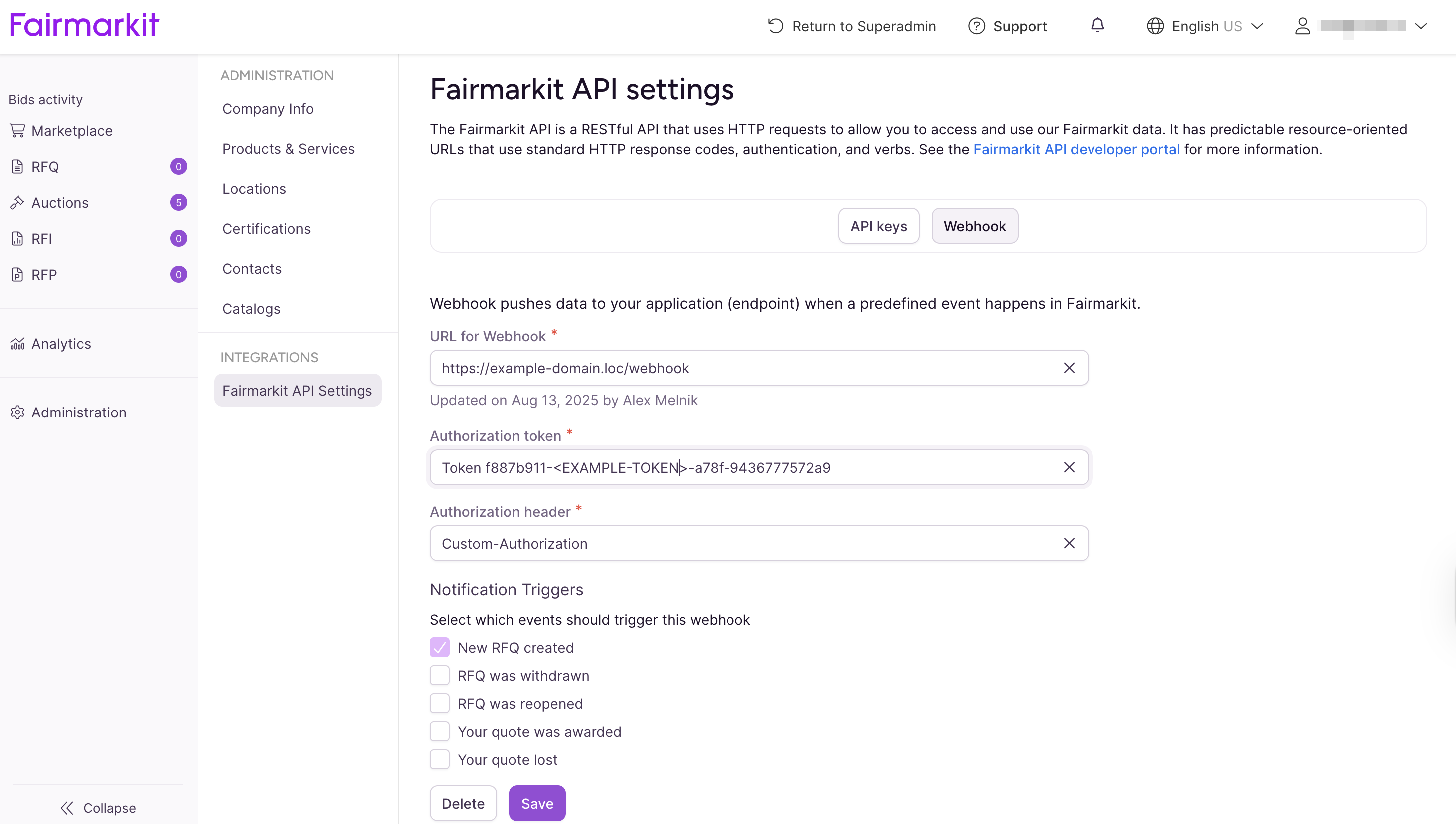Open Products & Services section
This screenshot has width=1456, height=824.
pos(288,149)
